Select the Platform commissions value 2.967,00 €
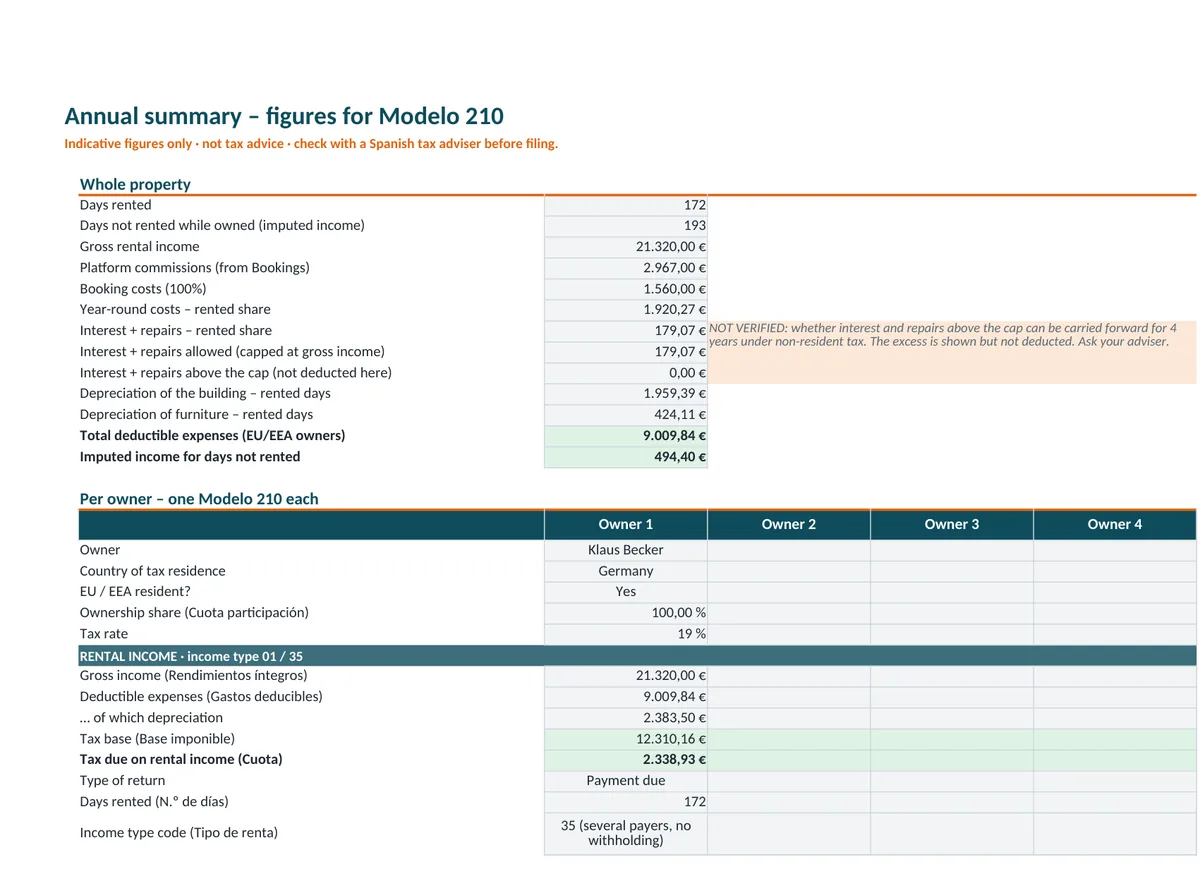 [x=626, y=268]
